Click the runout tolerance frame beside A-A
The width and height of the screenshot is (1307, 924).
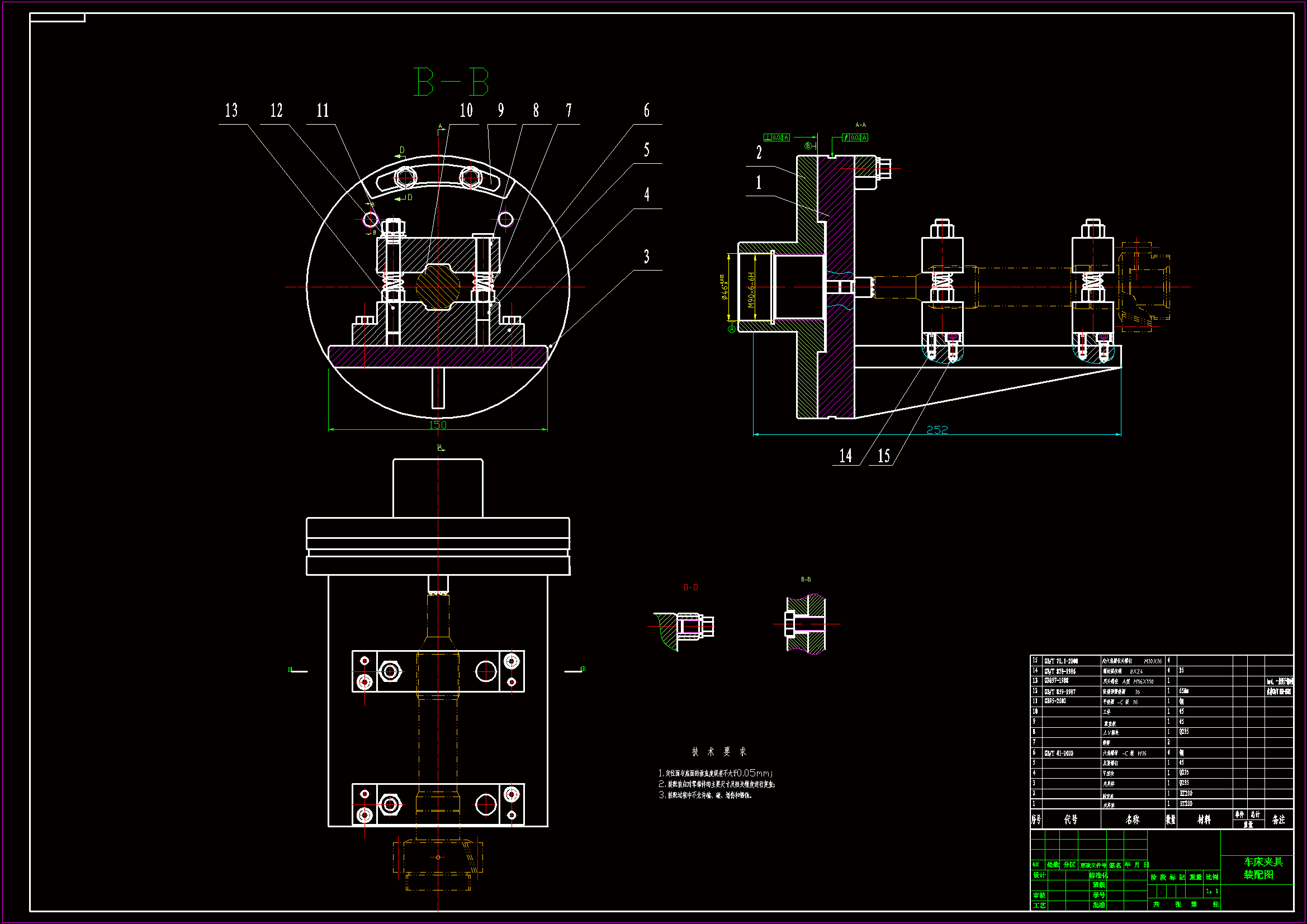[855, 138]
